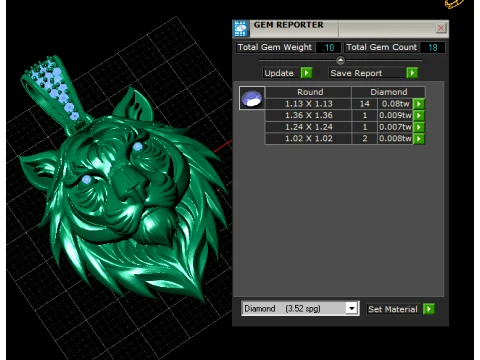
Task: Apply material with the green Set Material arrow
Action: pos(429,309)
